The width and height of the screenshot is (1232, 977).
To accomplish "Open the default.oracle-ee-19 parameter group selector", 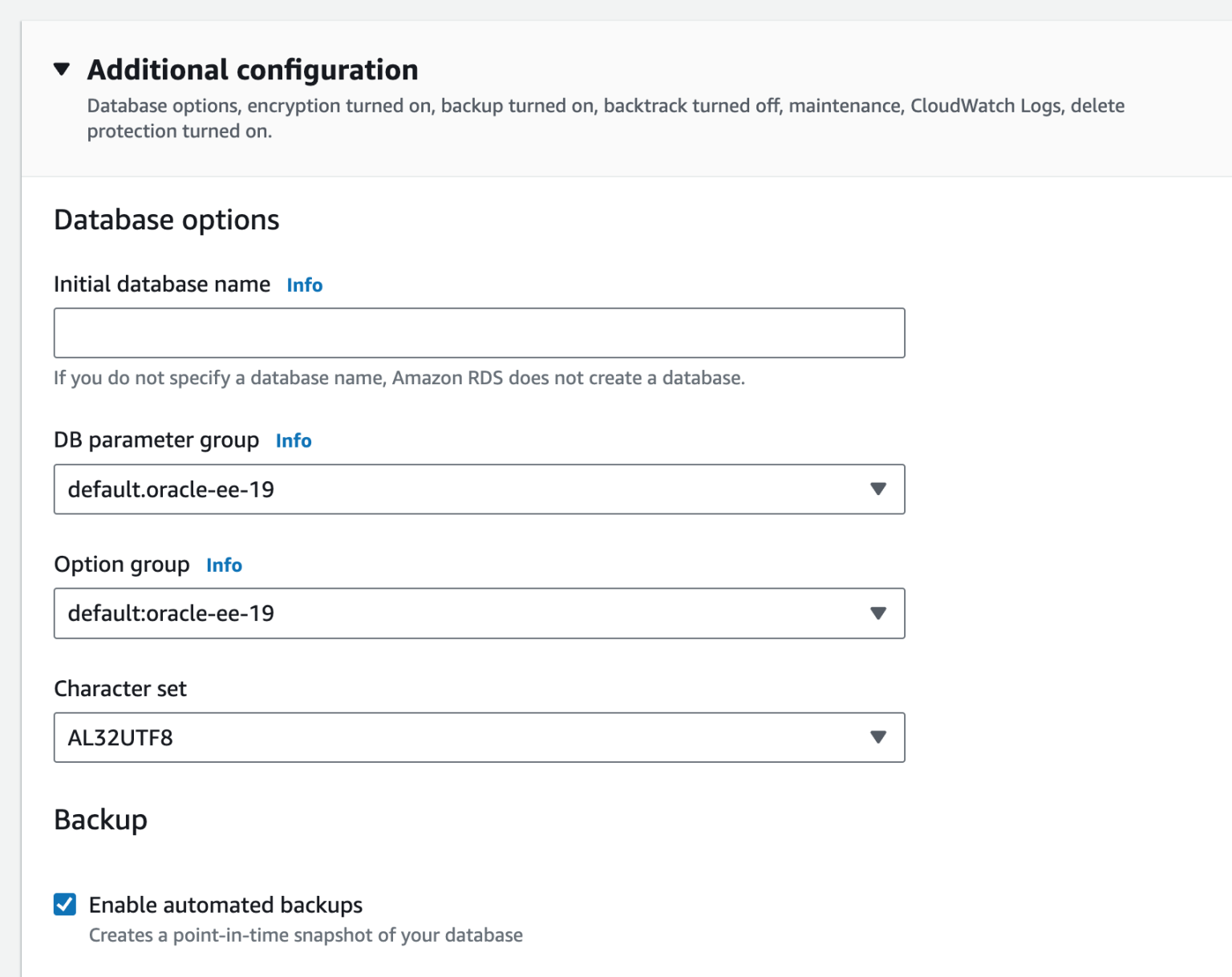I will pyautogui.click(x=479, y=489).
